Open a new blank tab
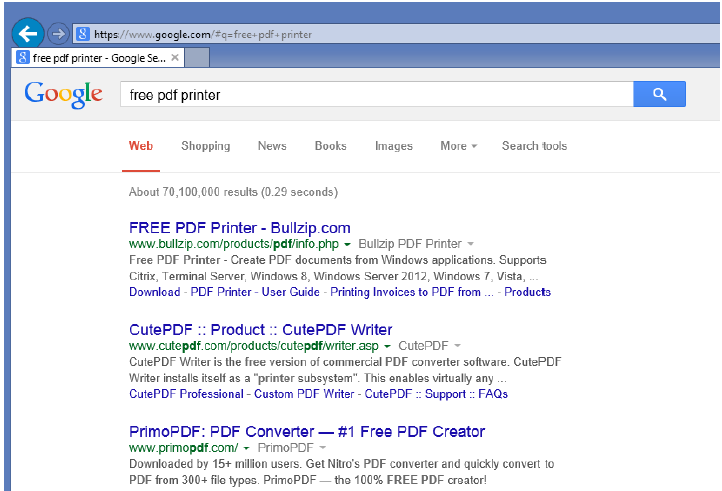The height and width of the screenshot is (491, 722). 197,58
